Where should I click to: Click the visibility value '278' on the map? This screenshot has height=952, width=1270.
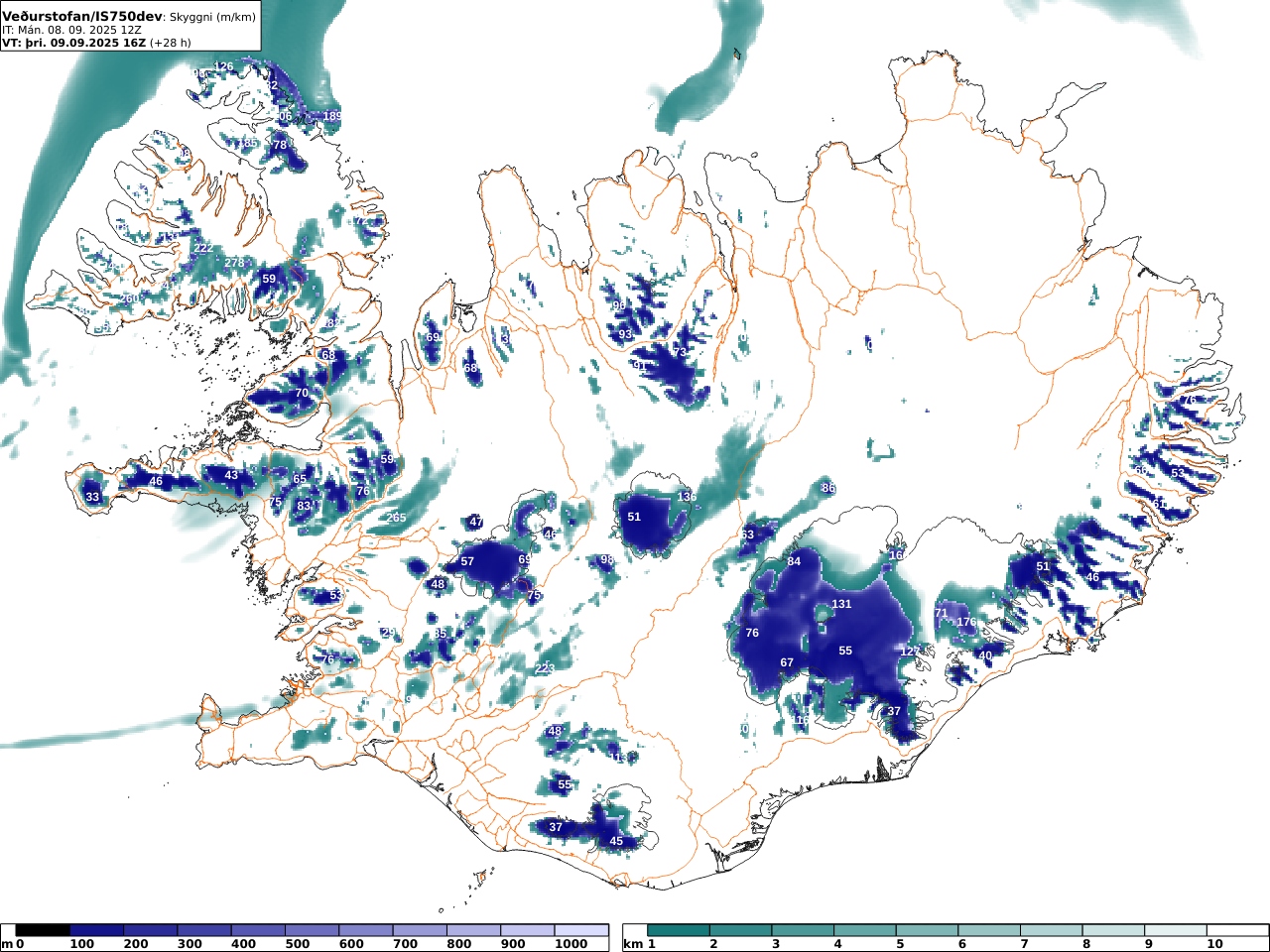pyautogui.click(x=234, y=263)
